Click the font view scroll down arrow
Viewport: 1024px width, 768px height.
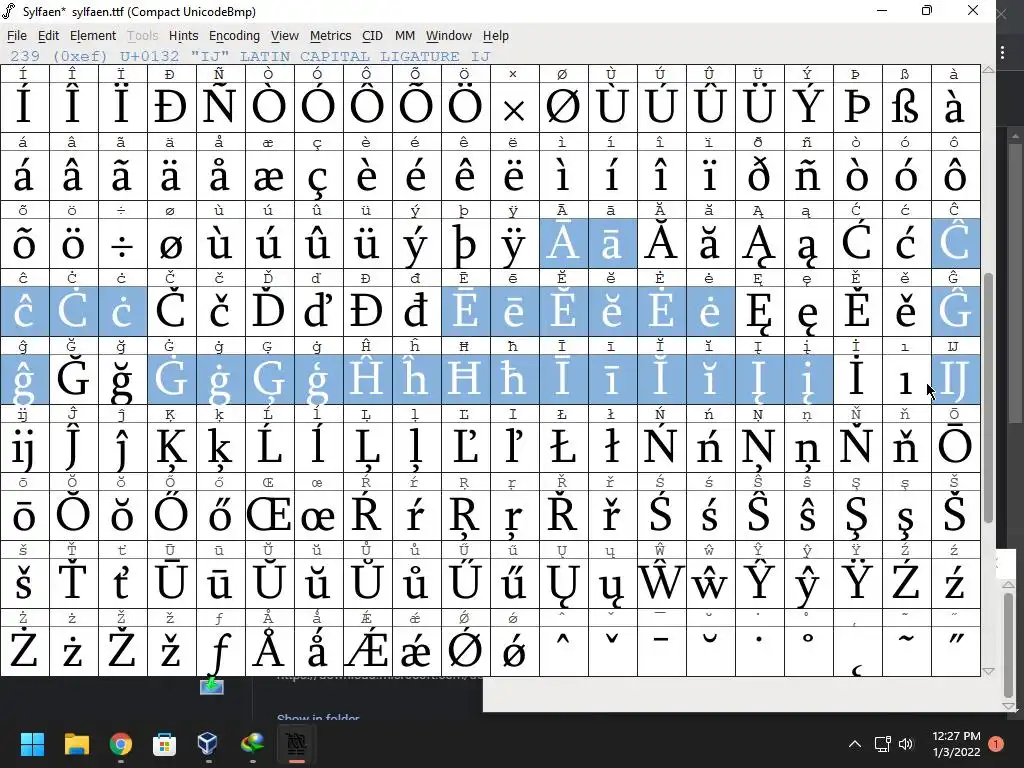pos(989,671)
